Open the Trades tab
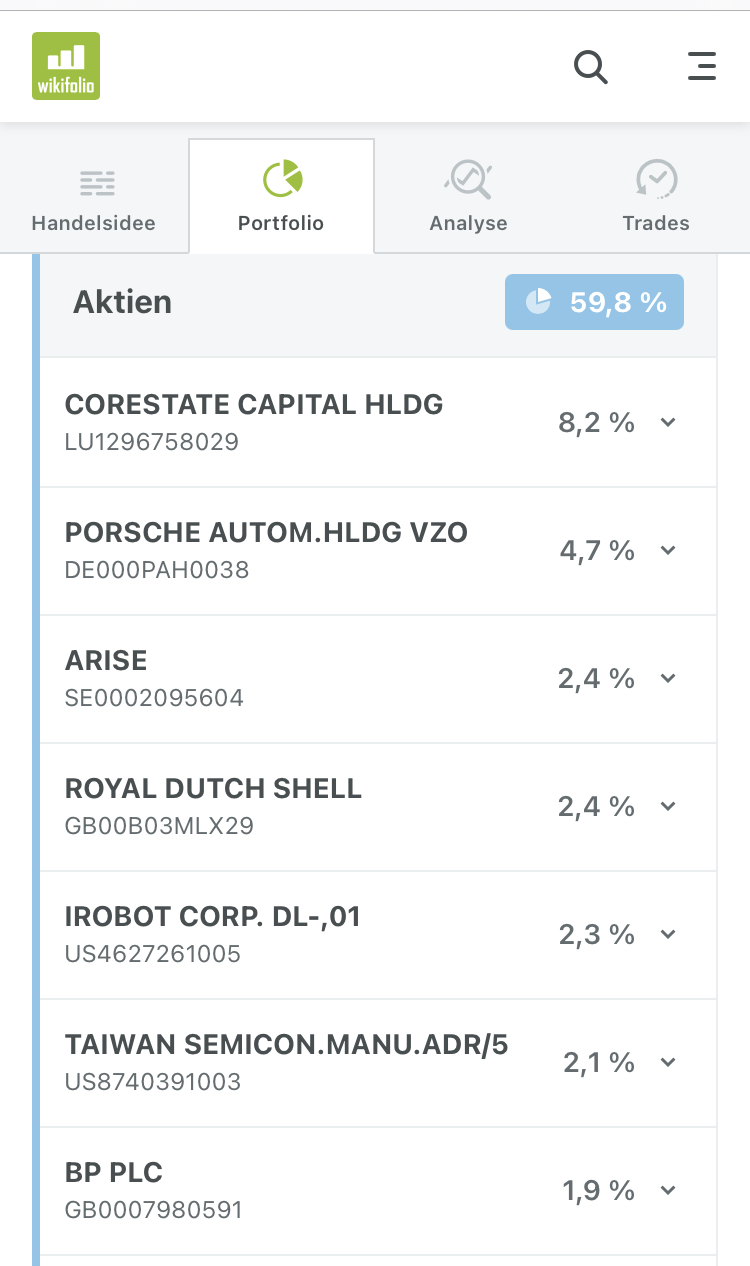The height and width of the screenshot is (1266, 750). click(656, 196)
